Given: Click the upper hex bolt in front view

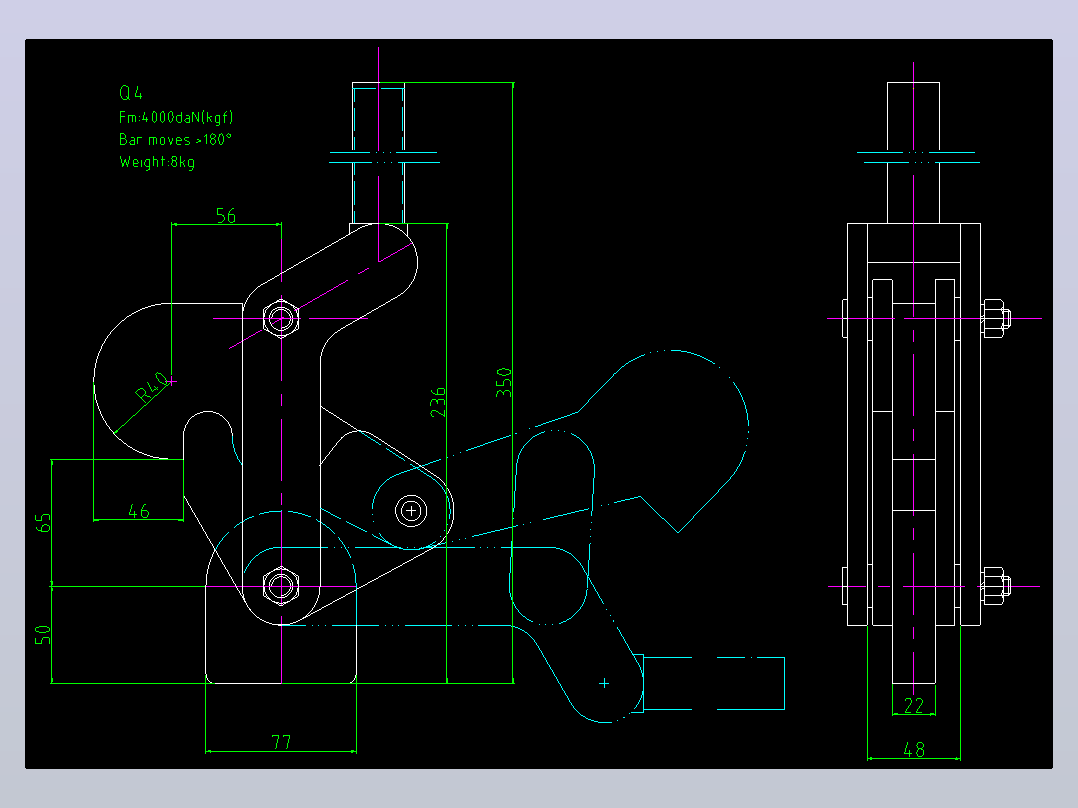Looking at the screenshot, I should (281, 318).
